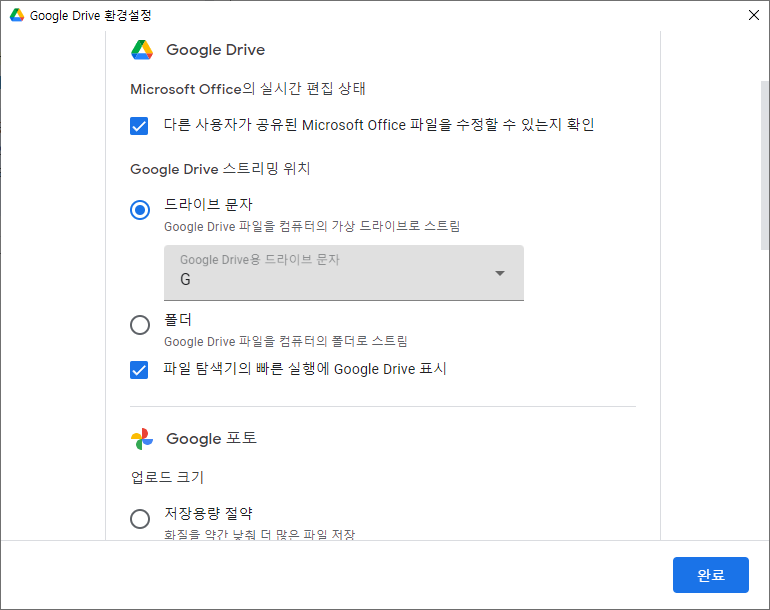Open the Google Drive용 드라이브 문자 dropdown

pyautogui.click(x=344, y=273)
